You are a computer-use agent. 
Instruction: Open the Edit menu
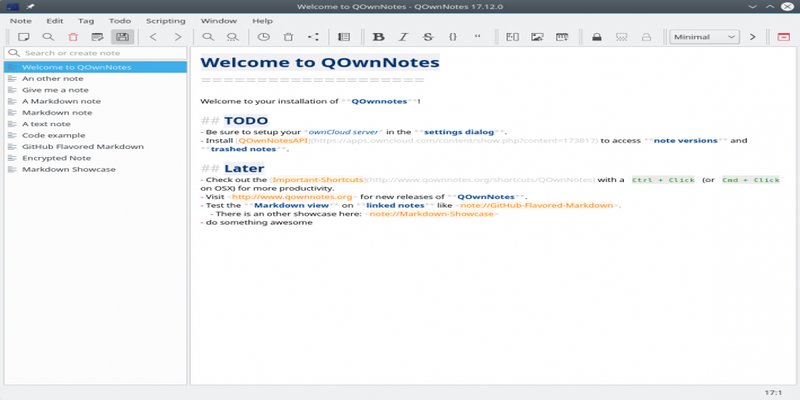point(55,21)
